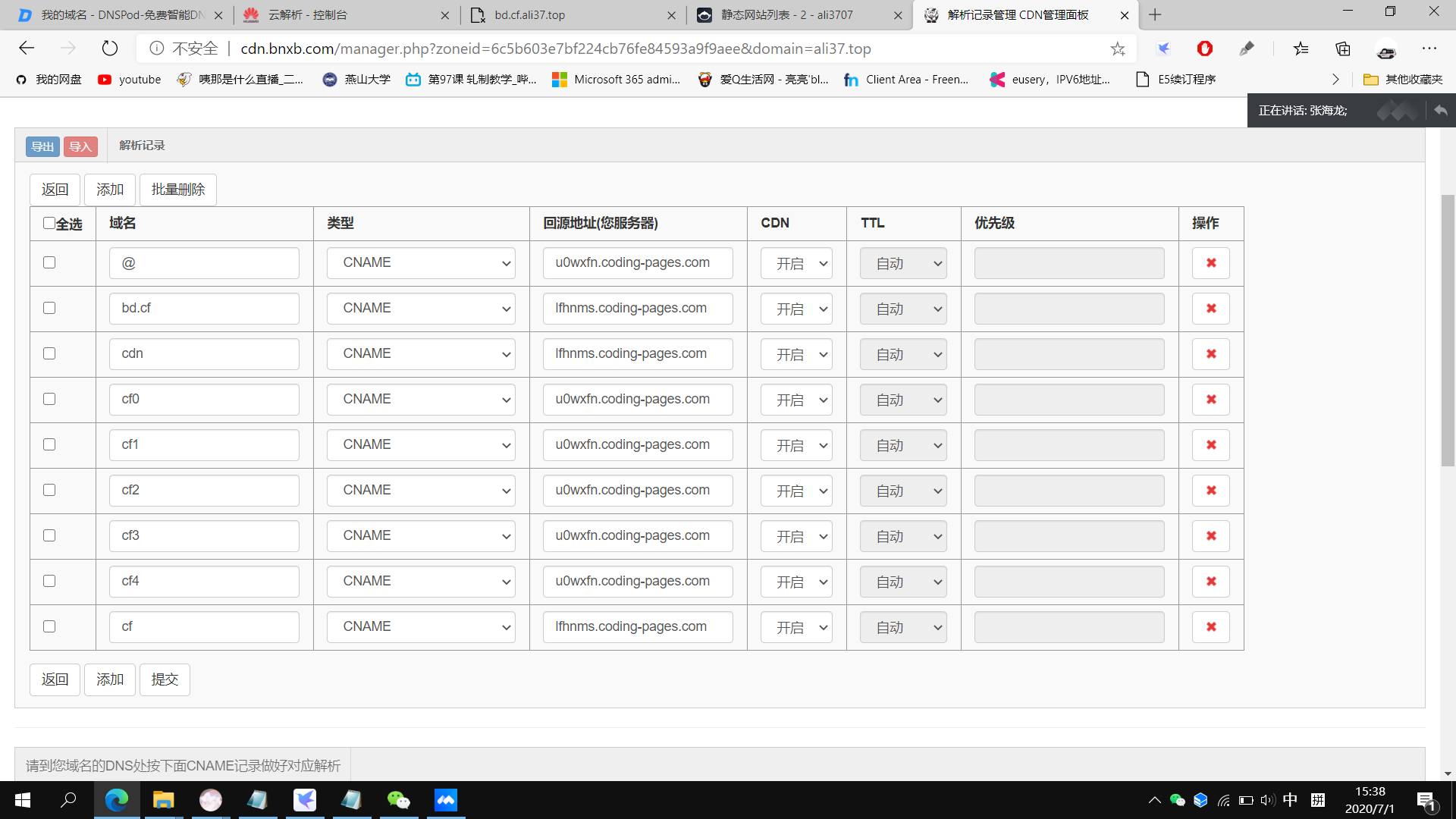Switch to the 云解析 - 控制台 tab
The height and width of the screenshot is (819, 1456).
pyautogui.click(x=307, y=15)
